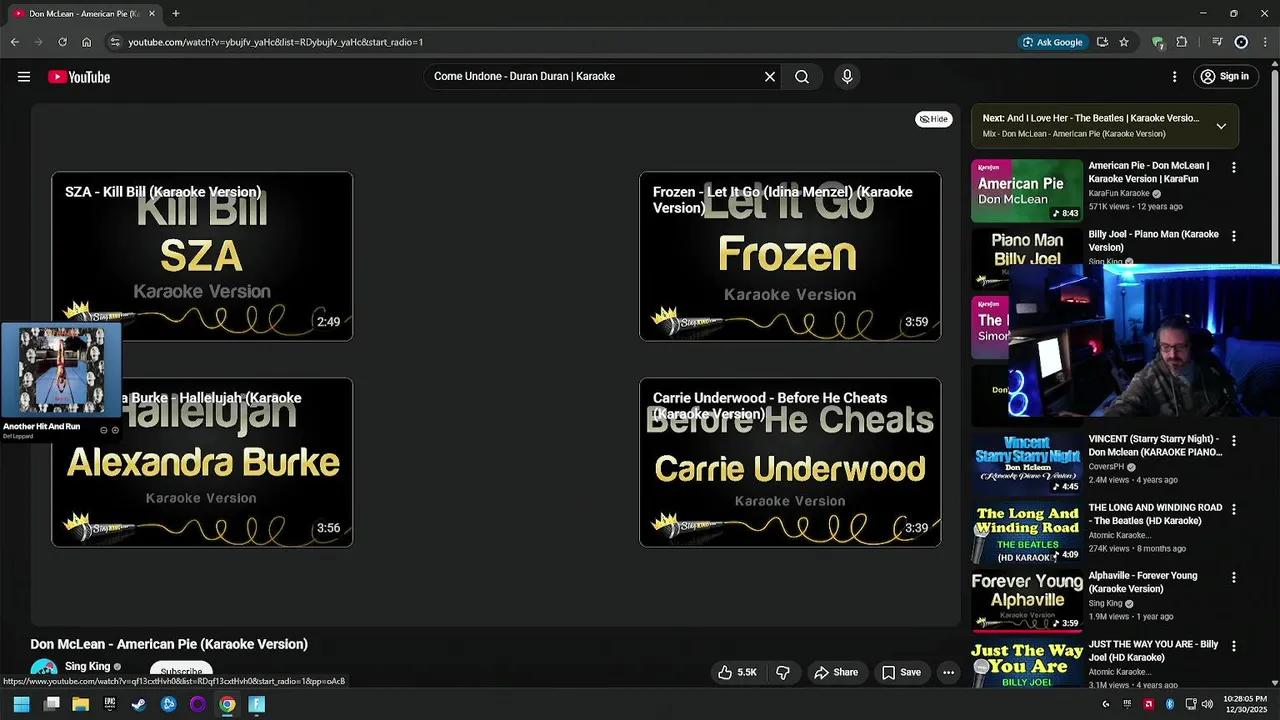The image size is (1280, 720).
Task: Launch Epic Games from taskbar
Action: 110,704
